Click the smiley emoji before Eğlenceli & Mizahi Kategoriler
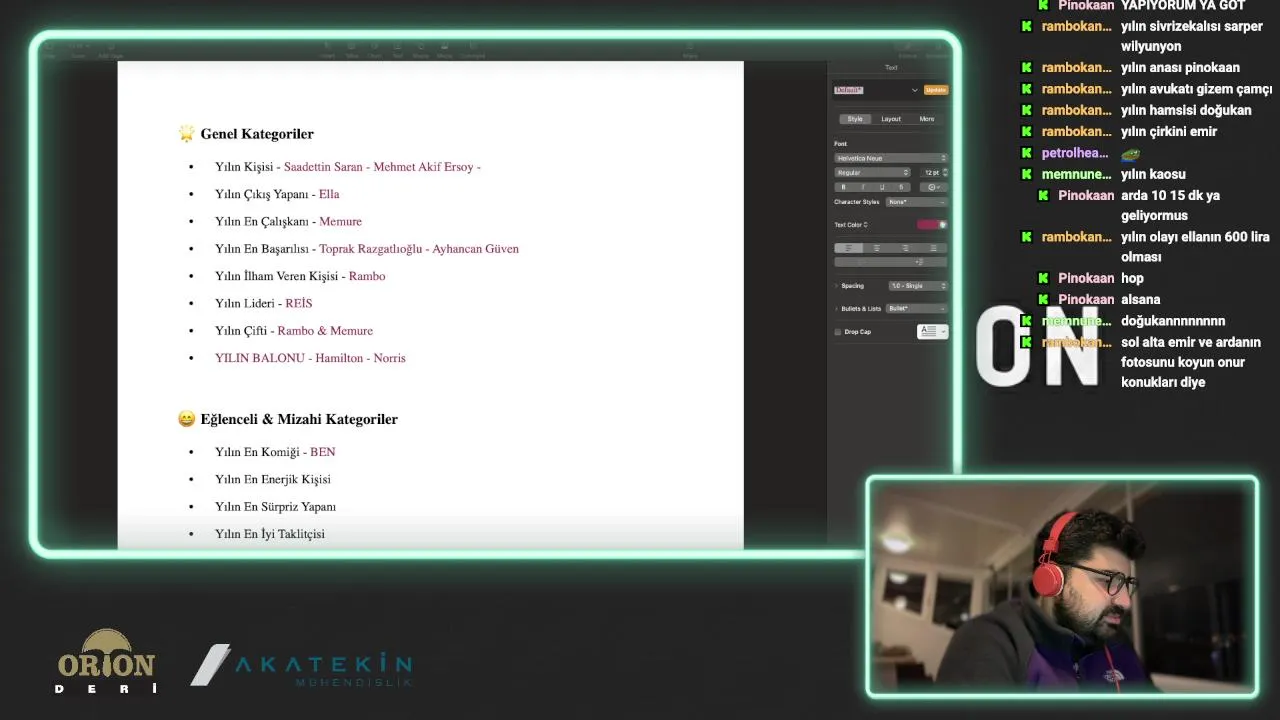 coord(186,419)
